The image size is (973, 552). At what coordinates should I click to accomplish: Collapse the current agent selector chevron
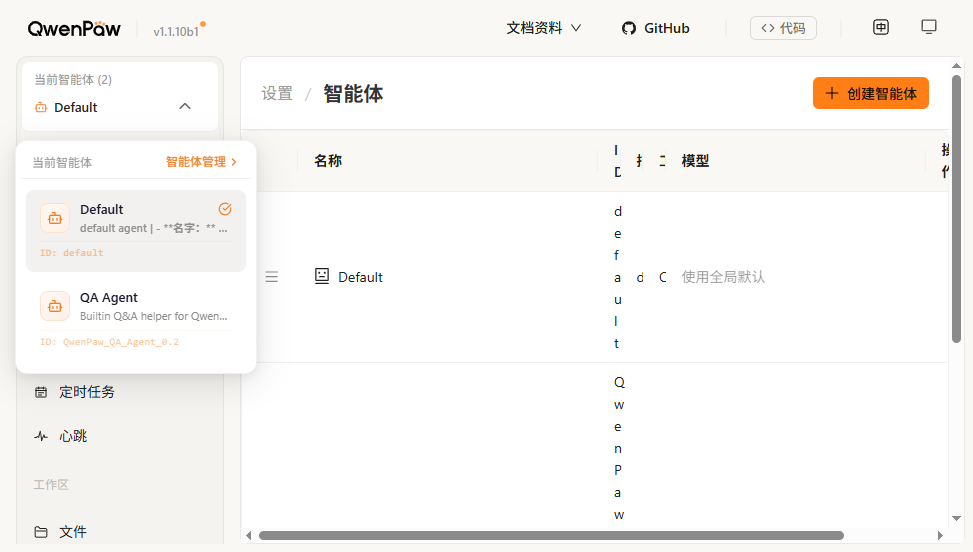[x=185, y=107]
